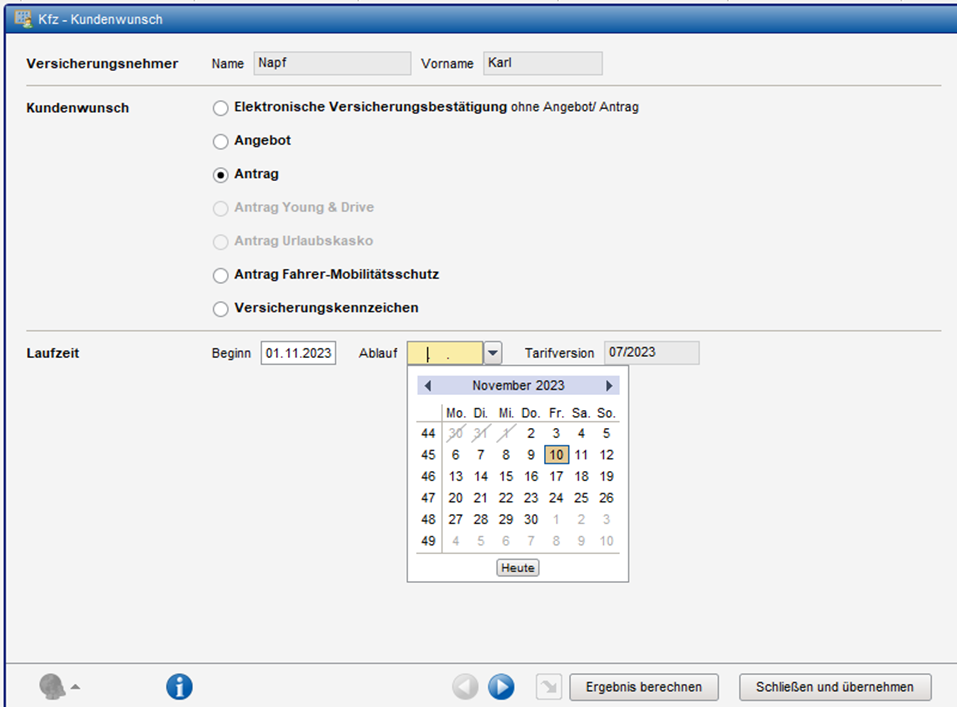Image resolution: width=957 pixels, height=707 pixels.
Task: Click the Tarifversion field 07/2023
Action: click(651, 353)
